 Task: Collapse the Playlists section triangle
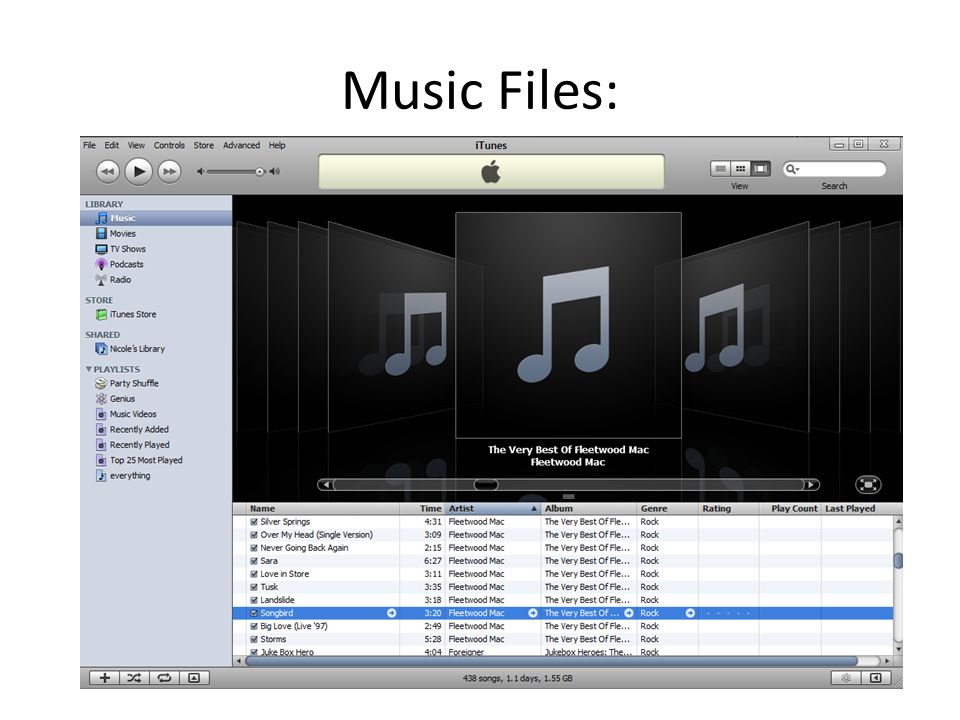point(89,369)
